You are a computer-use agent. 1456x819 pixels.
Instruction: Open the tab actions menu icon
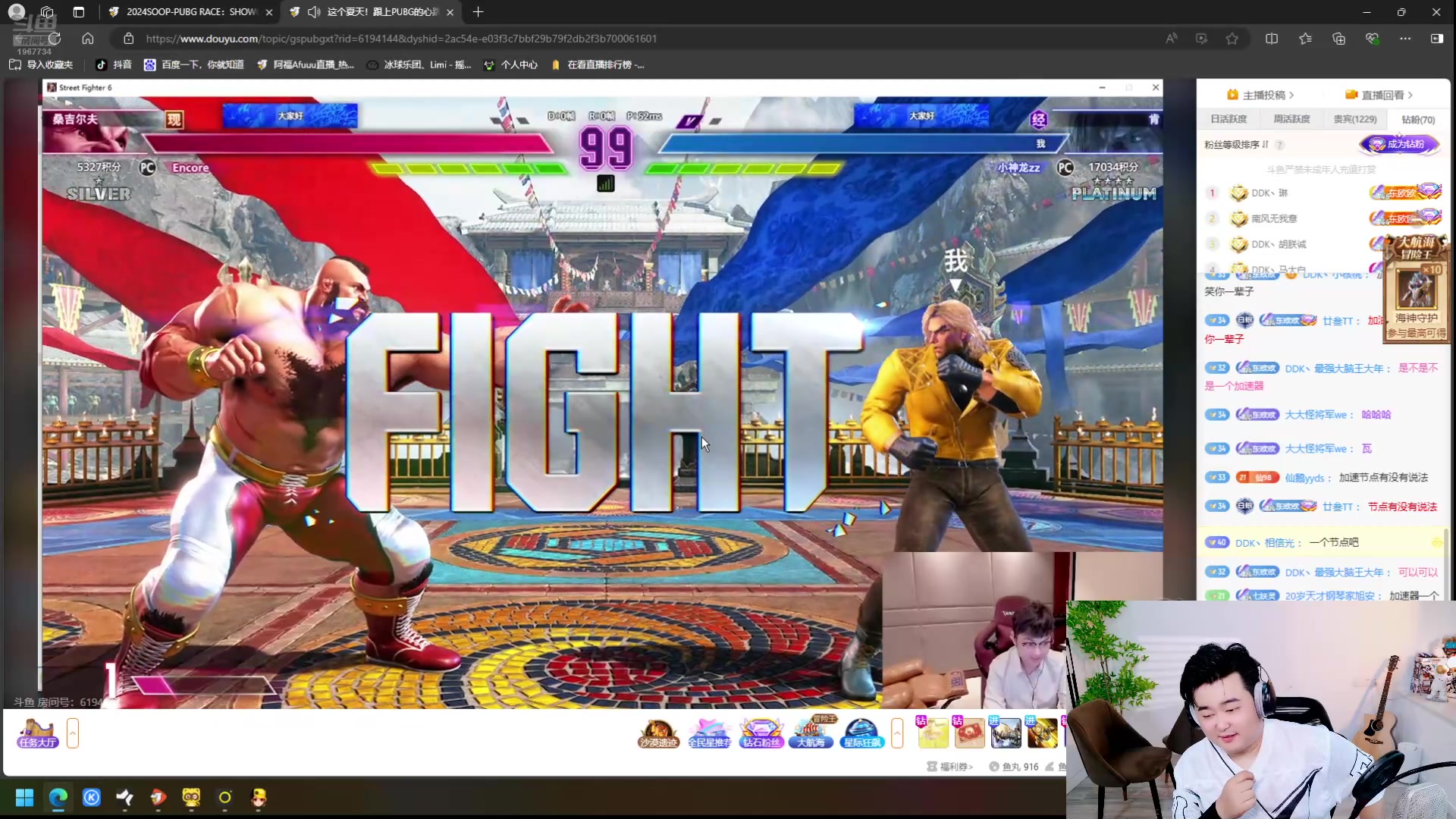tap(79, 12)
